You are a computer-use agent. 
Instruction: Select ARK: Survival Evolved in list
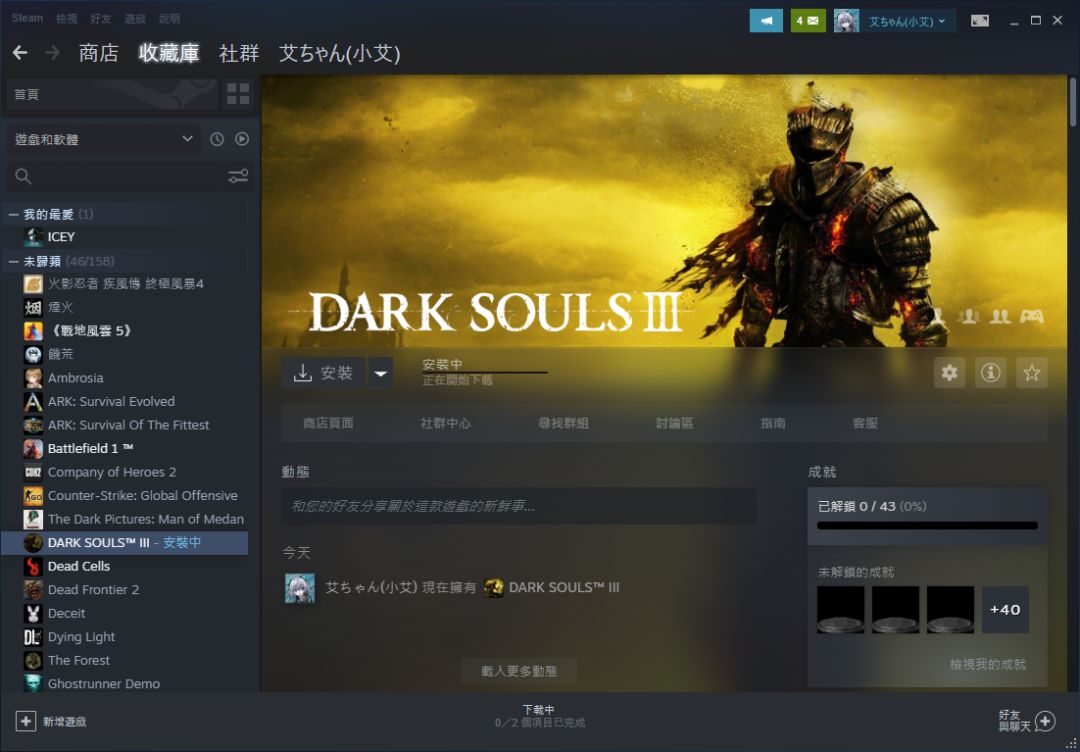pyautogui.click(x=125, y=401)
